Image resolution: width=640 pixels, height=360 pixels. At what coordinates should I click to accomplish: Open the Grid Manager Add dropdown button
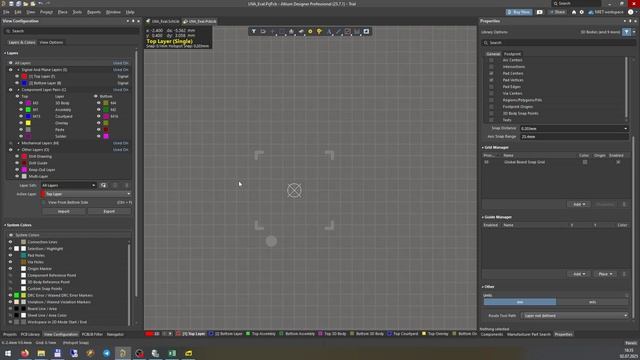[x=579, y=204]
